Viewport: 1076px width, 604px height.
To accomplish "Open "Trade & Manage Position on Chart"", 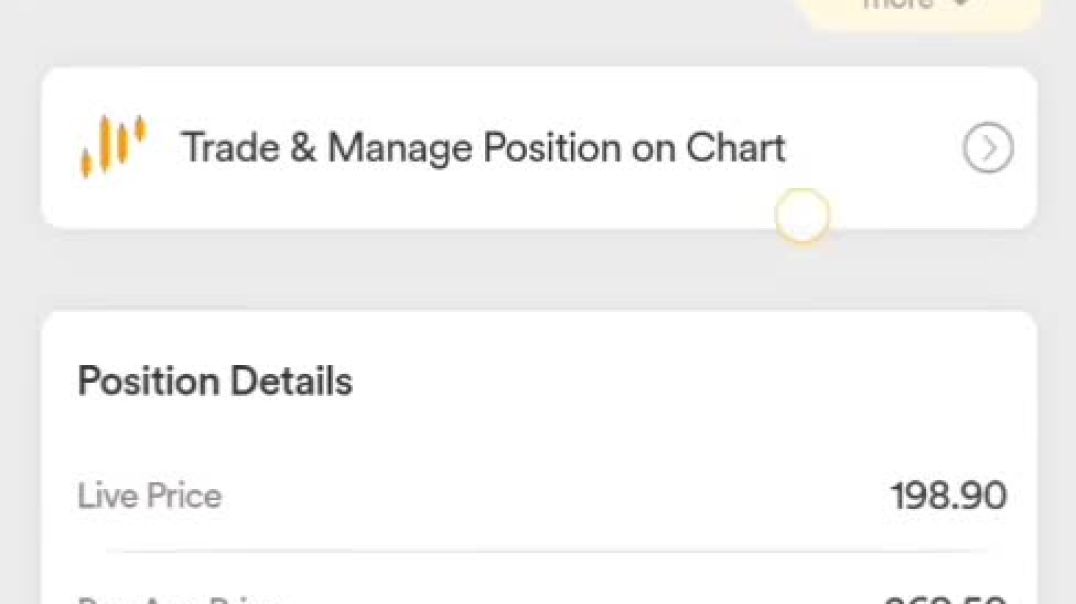I will 482,148.
